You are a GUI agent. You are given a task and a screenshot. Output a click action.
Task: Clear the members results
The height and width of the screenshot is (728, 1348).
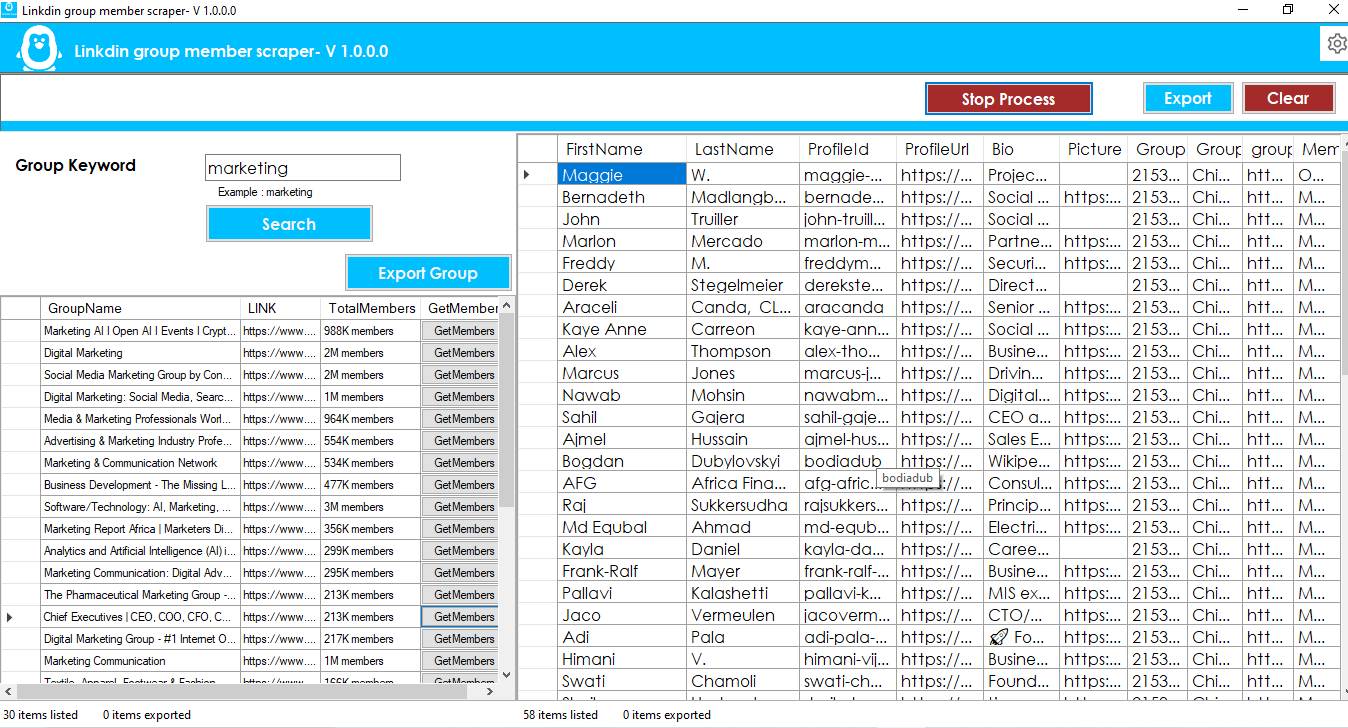pyautogui.click(x=1288, y=98)
